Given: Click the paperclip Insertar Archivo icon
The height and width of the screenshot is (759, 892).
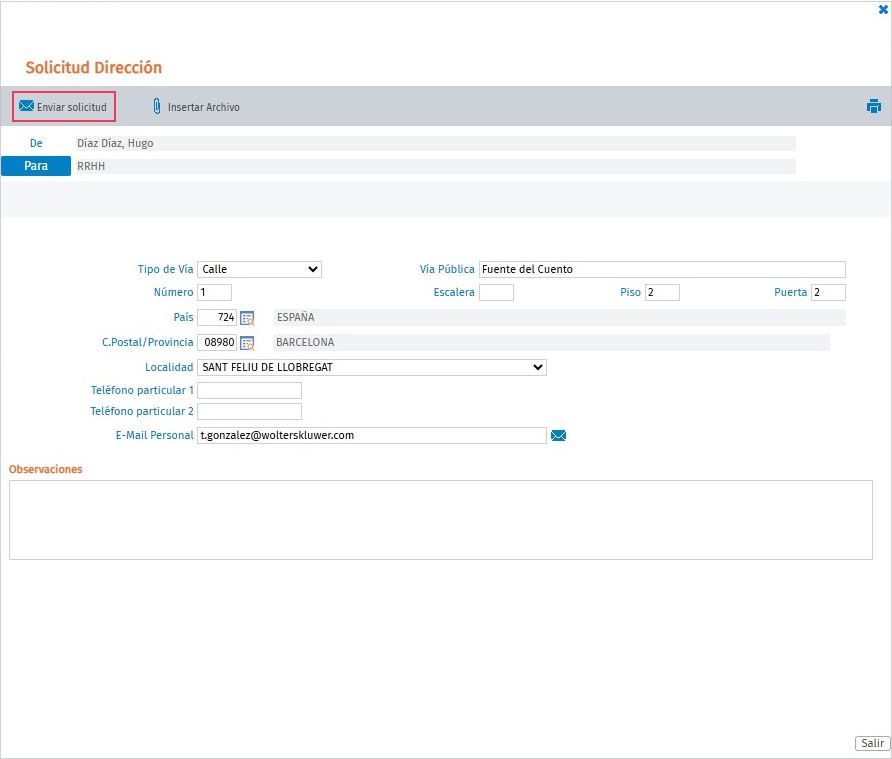Looking at the screenshot, I should point(157,106).
